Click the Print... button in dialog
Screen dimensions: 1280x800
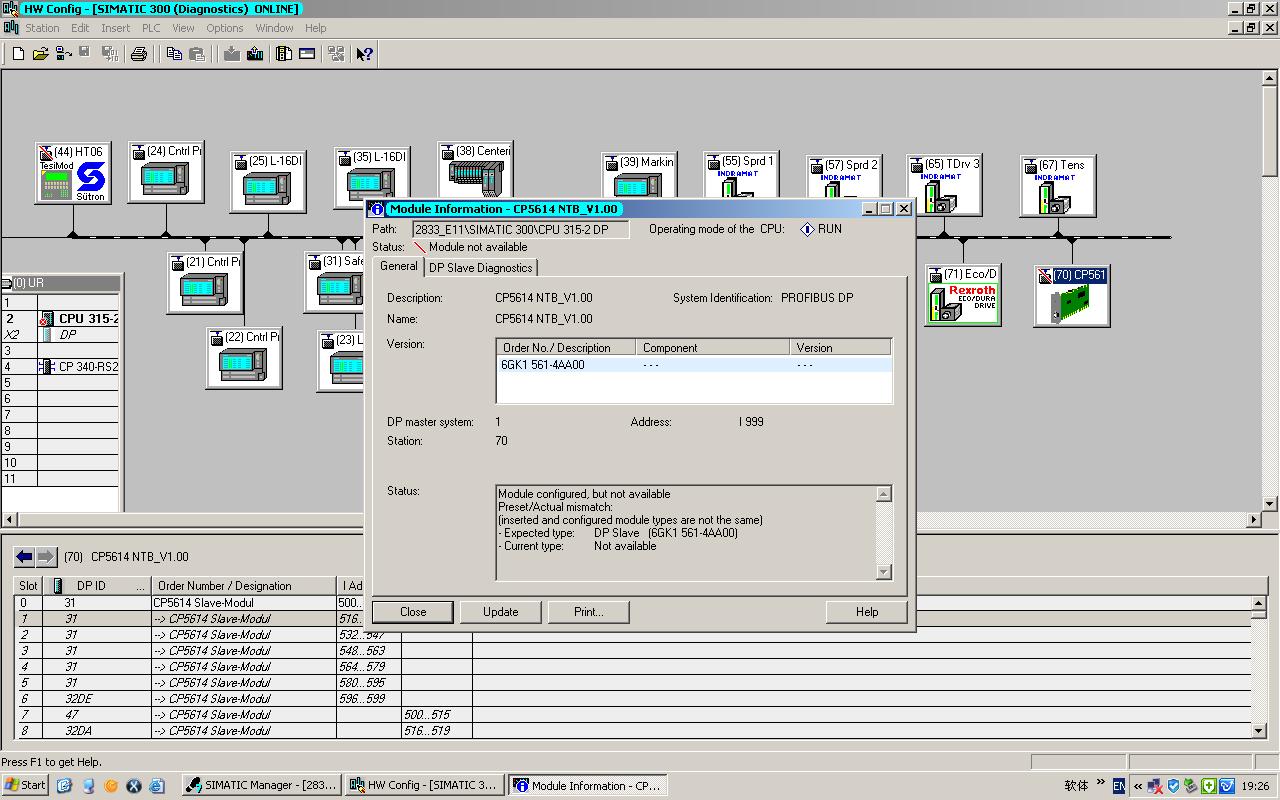[588, 612]
